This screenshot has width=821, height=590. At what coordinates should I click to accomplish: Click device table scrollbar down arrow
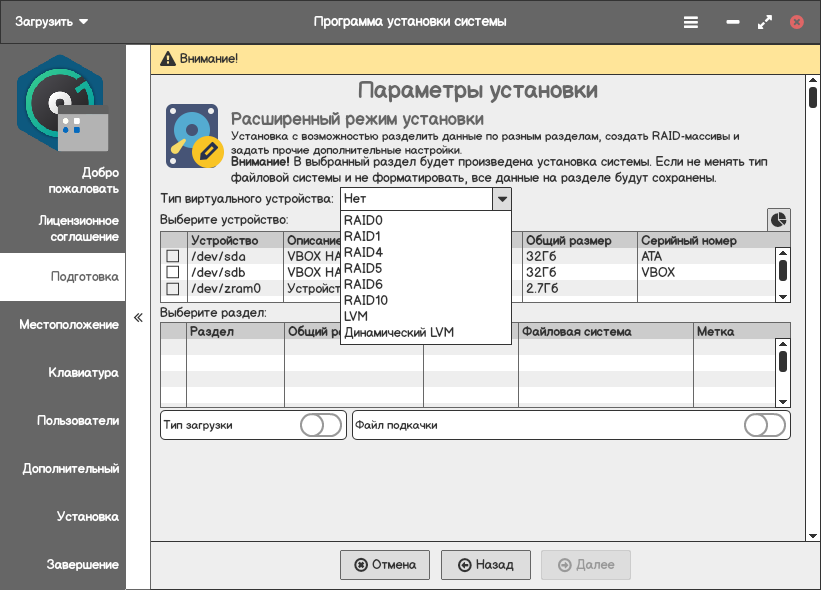click(783, 297)
